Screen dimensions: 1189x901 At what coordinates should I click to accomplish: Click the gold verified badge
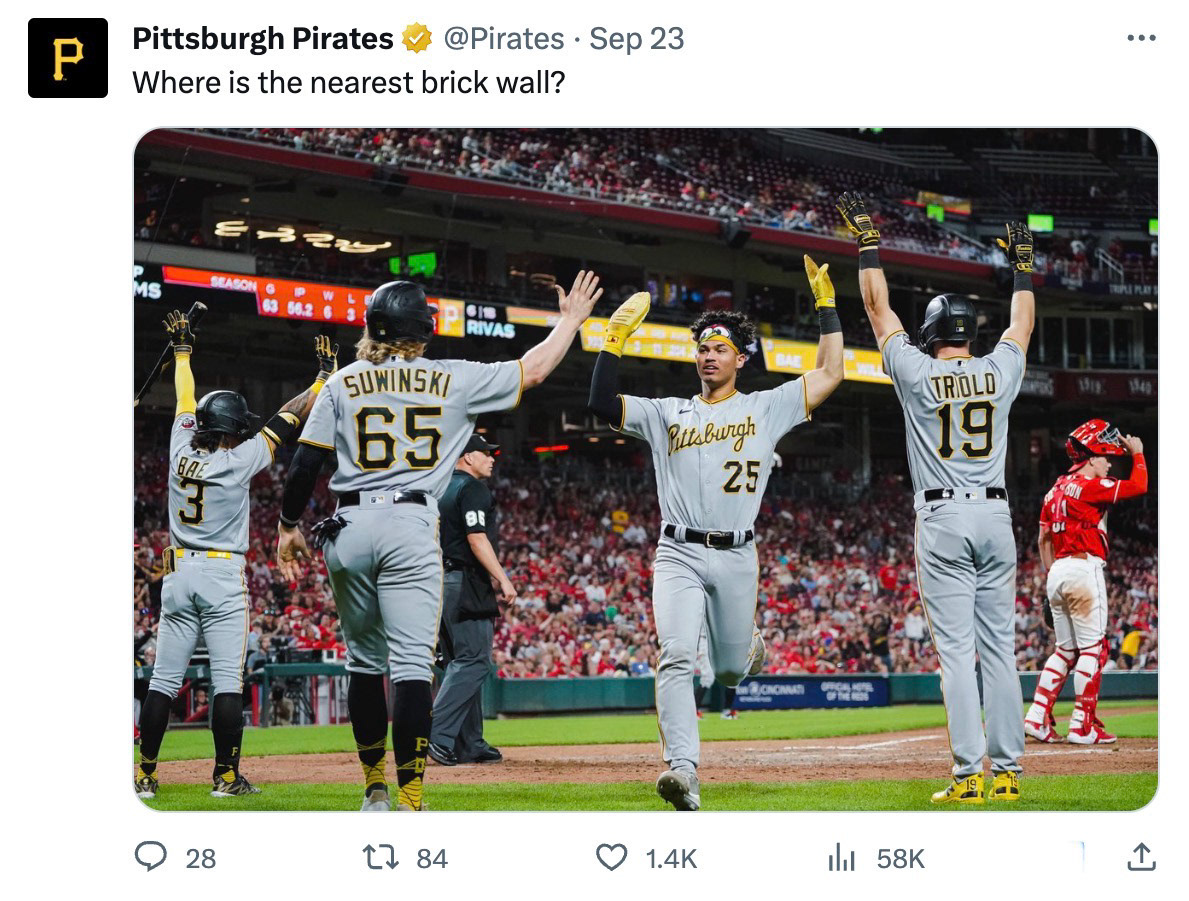(416, 38)
